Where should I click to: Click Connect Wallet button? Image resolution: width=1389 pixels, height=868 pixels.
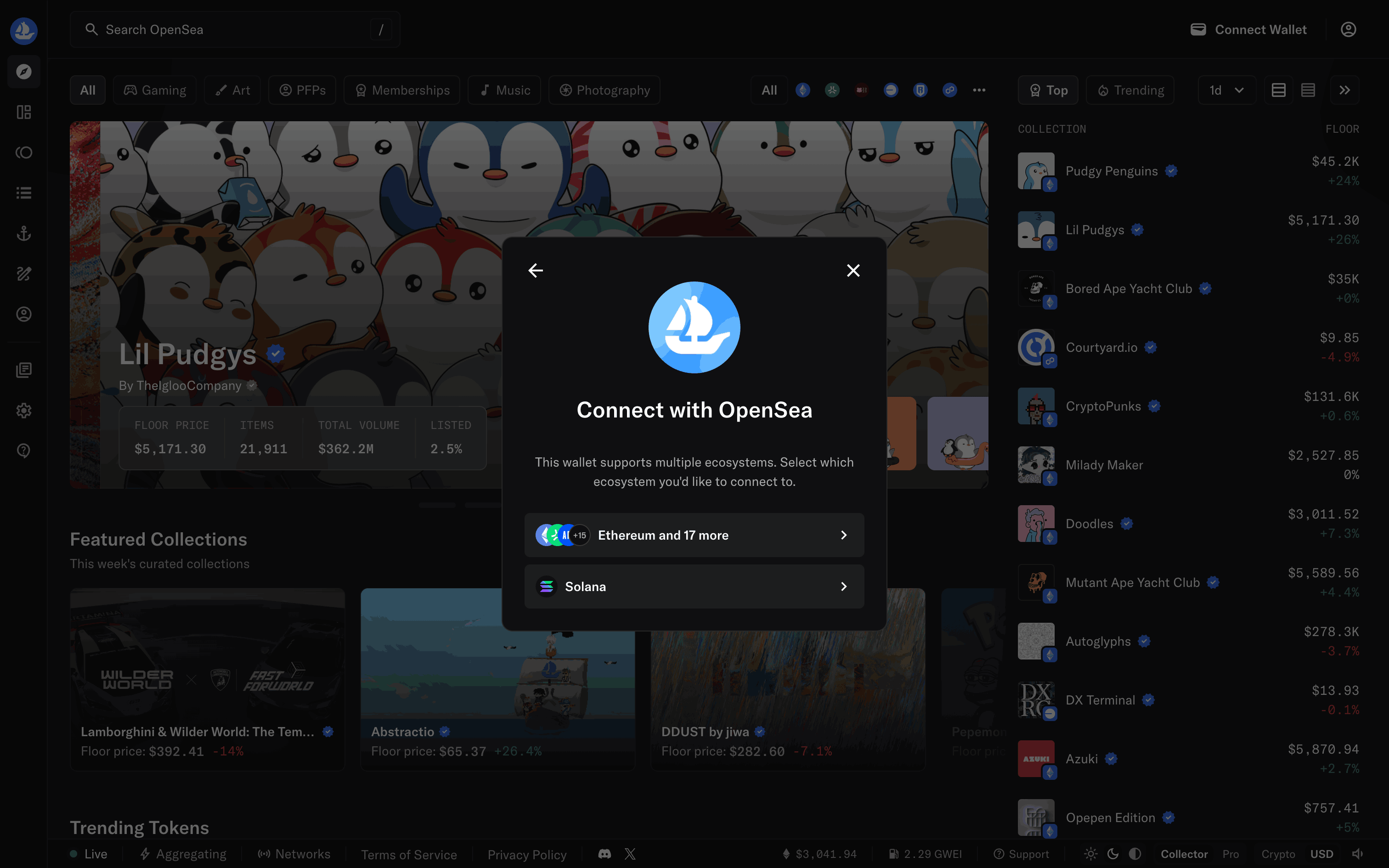click(x=1248, y=29)
